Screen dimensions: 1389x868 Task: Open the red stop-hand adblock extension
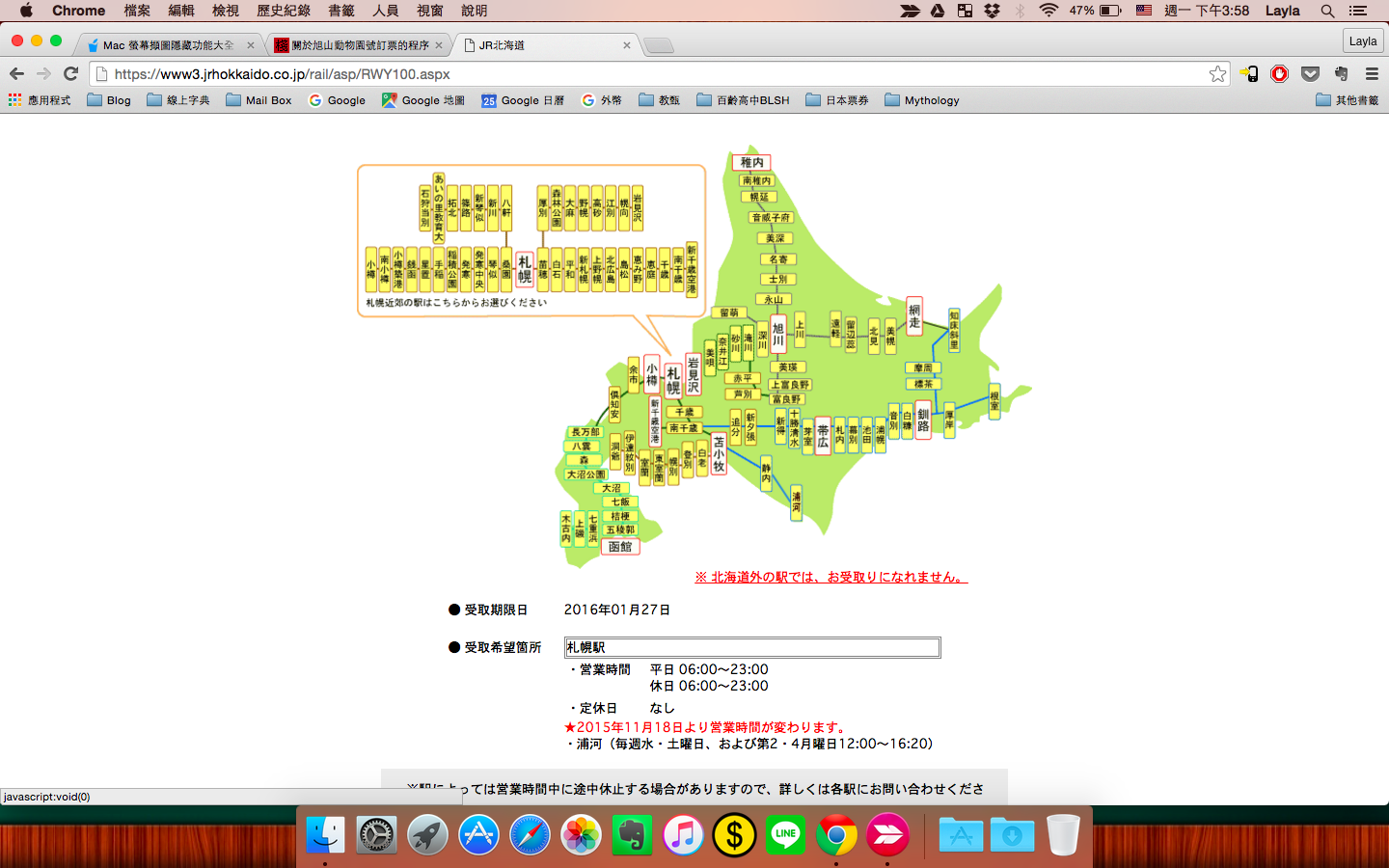[1280, 74]
